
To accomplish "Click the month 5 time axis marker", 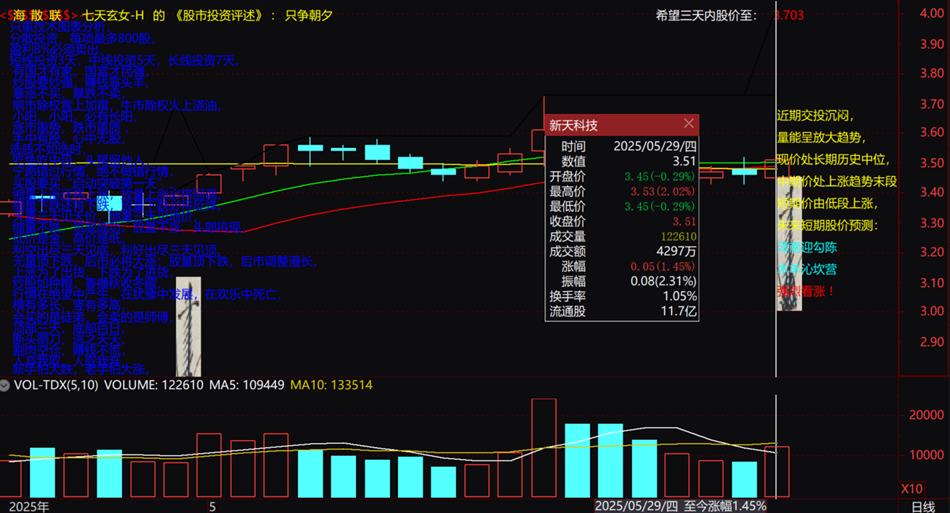I will 212,507.
